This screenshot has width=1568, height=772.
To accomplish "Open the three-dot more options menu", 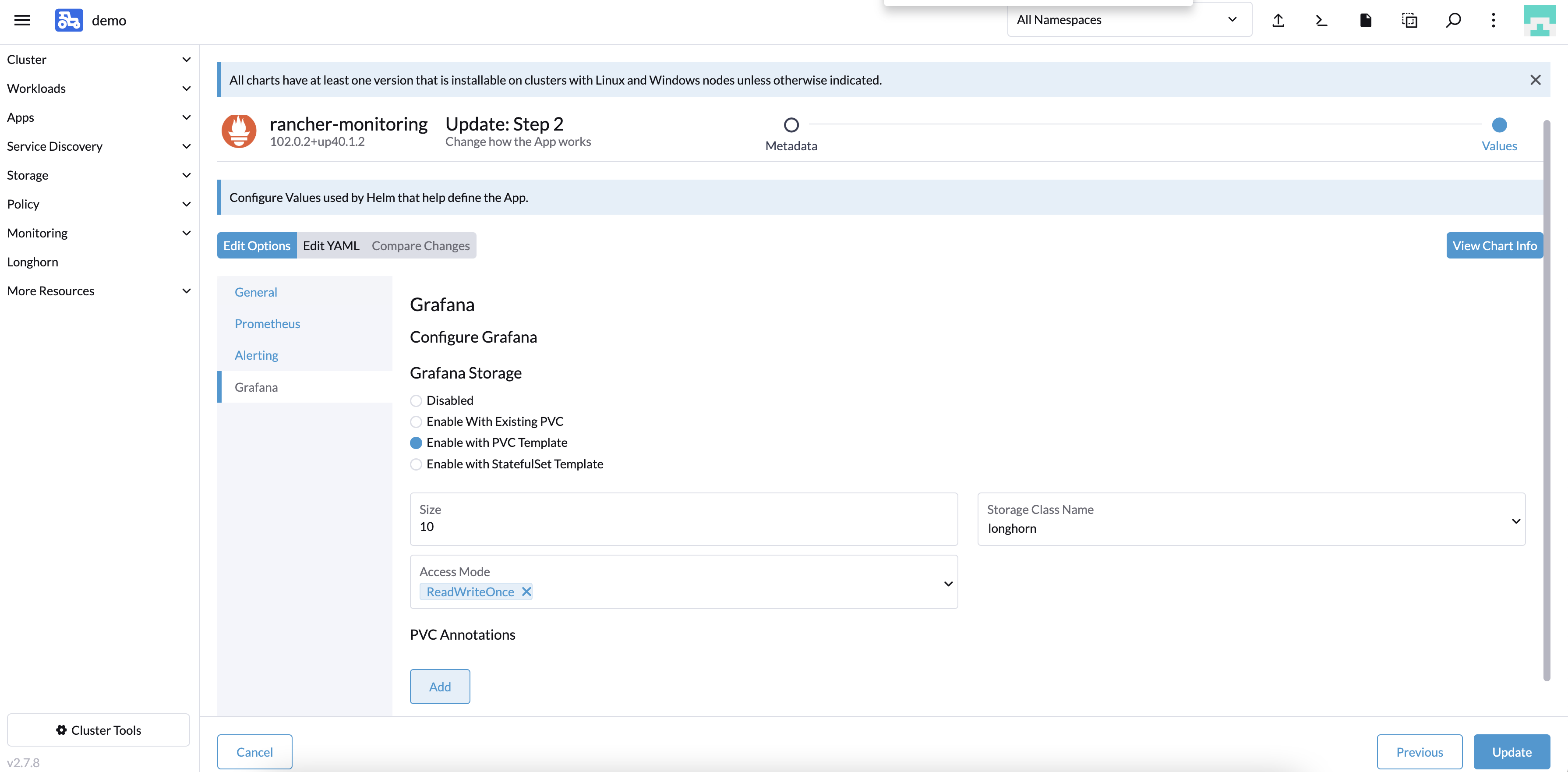I will pyautogui.click(x=1493, y=20).
